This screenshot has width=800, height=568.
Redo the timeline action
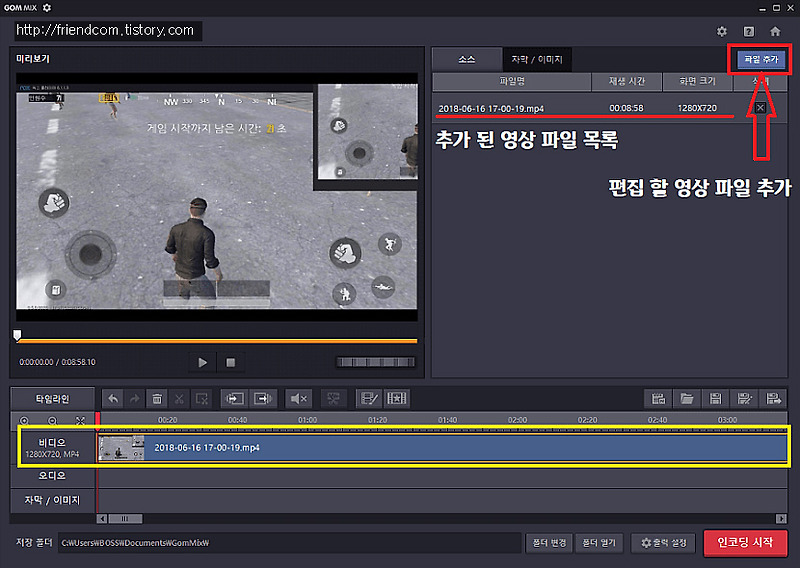pos(135,399)
